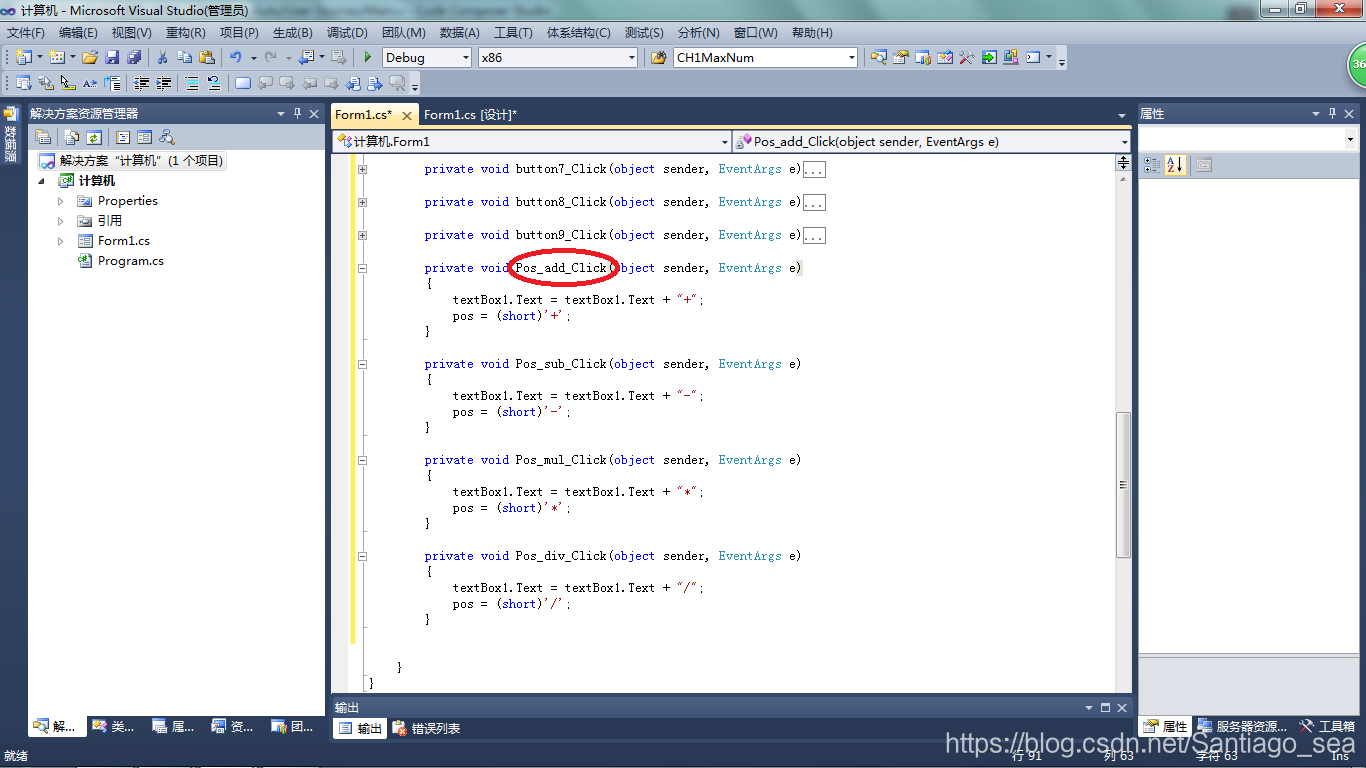Close the Solution Explorer panel
1366x768 pixels.
[314, 114]
